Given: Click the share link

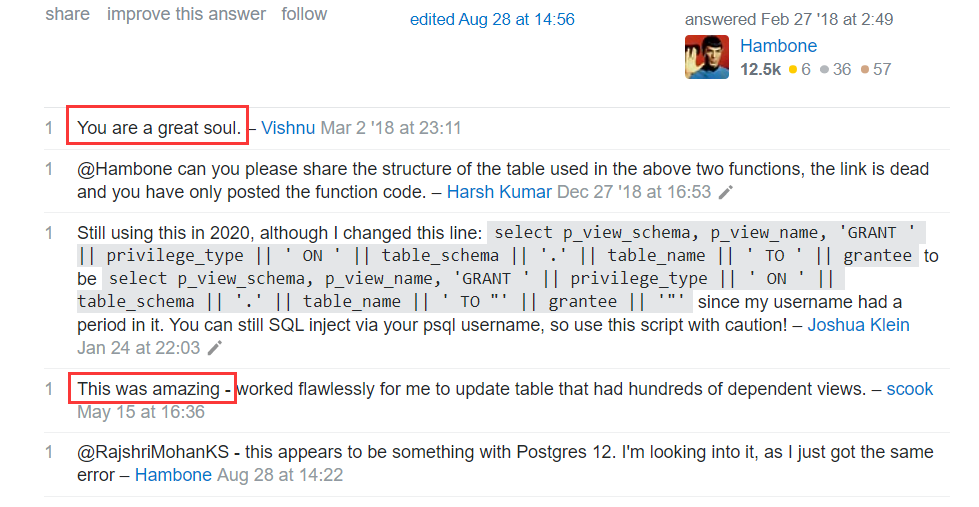Looking at the screenshot, I should point(67,14).
